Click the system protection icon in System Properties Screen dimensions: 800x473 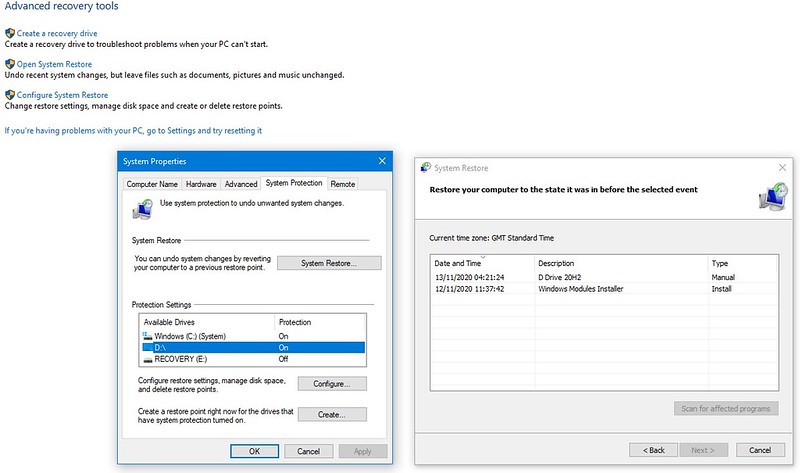(143, 209)
